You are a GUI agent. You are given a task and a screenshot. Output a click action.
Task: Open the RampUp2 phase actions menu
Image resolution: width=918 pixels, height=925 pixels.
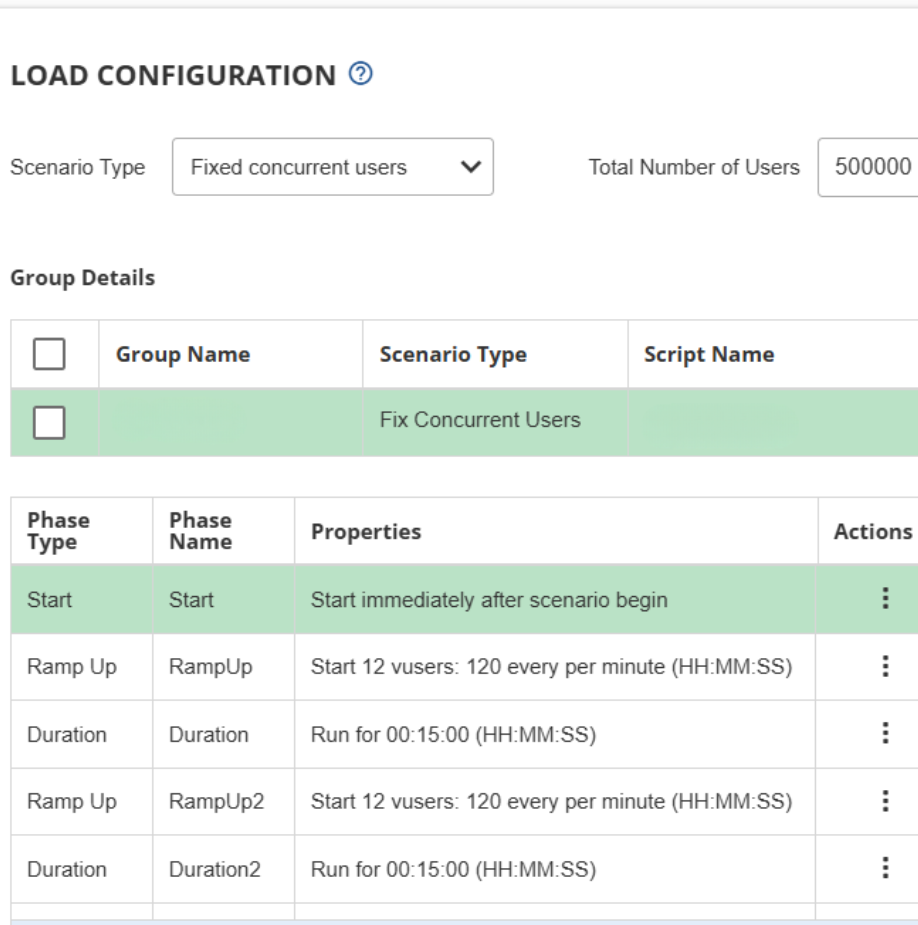coord(884,801)
